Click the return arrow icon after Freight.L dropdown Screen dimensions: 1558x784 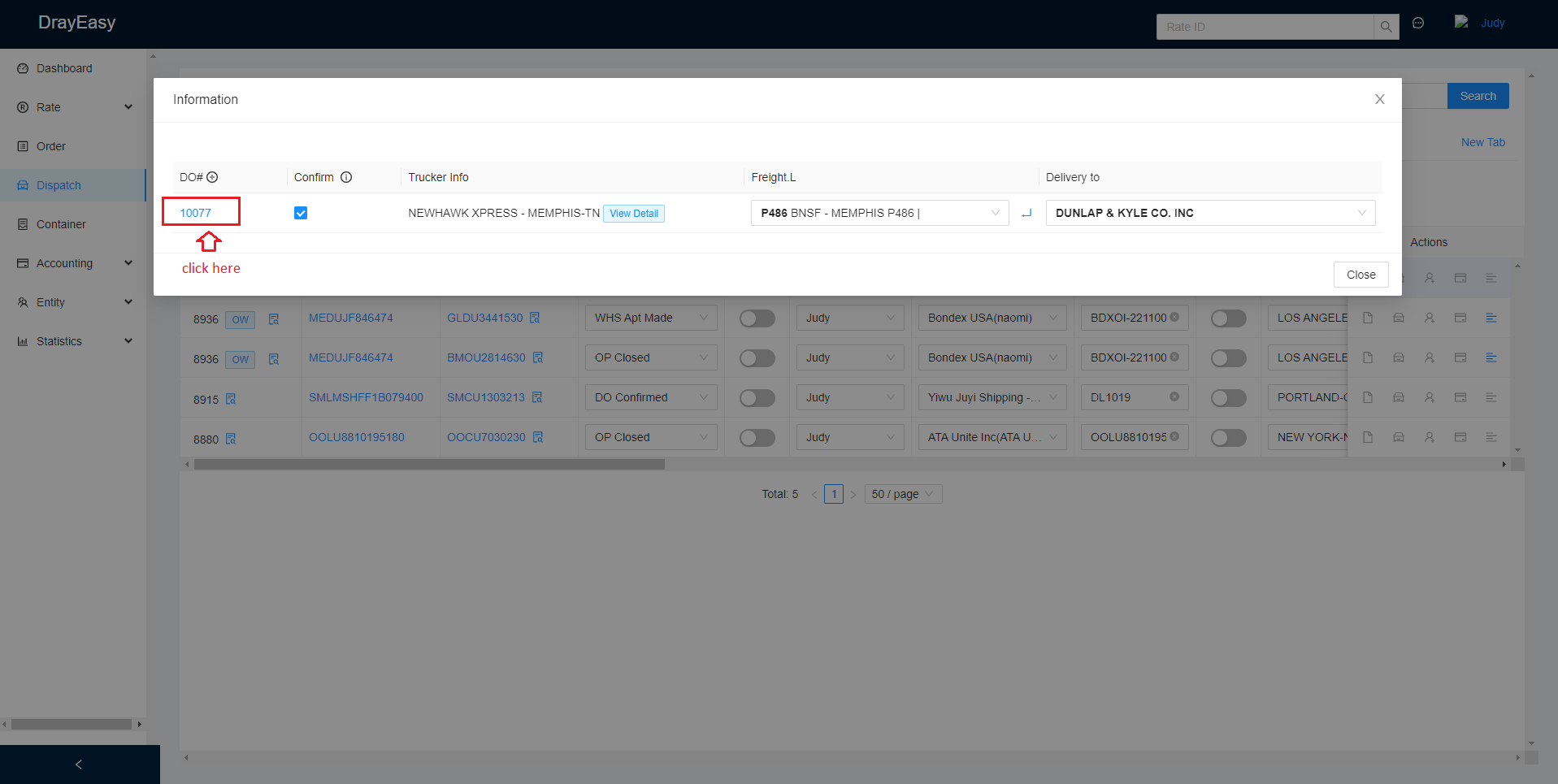[1026, 213]
